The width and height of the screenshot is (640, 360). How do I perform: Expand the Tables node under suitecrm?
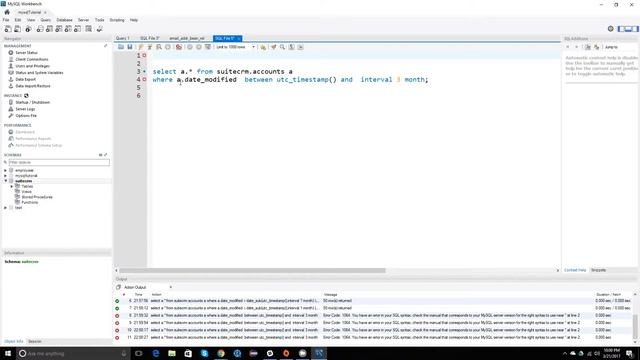12,186
